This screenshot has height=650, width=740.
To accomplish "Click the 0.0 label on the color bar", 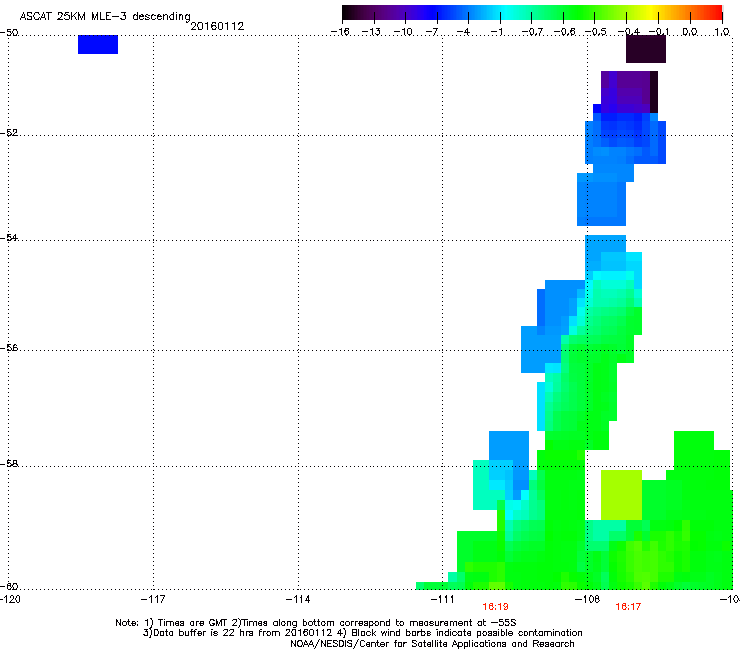I will coord(690,32).
